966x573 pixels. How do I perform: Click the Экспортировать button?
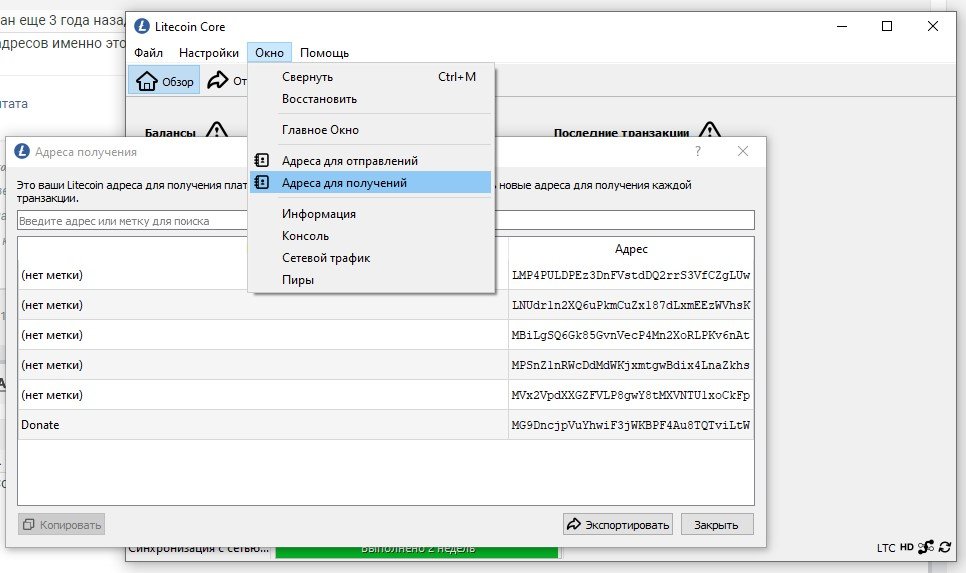(x=618, y=524)
